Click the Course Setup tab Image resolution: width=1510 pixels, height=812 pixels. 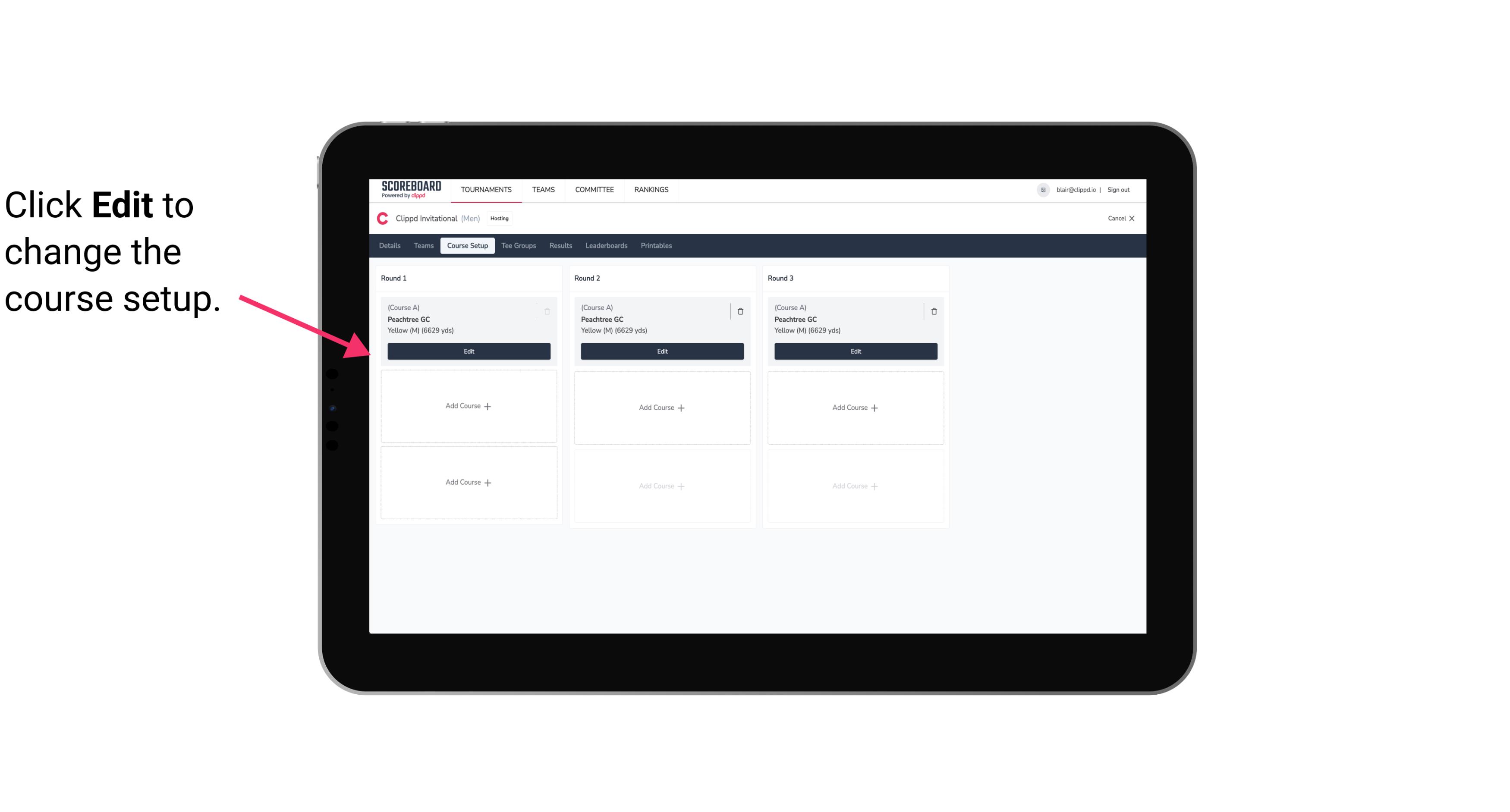click(467, 245)
